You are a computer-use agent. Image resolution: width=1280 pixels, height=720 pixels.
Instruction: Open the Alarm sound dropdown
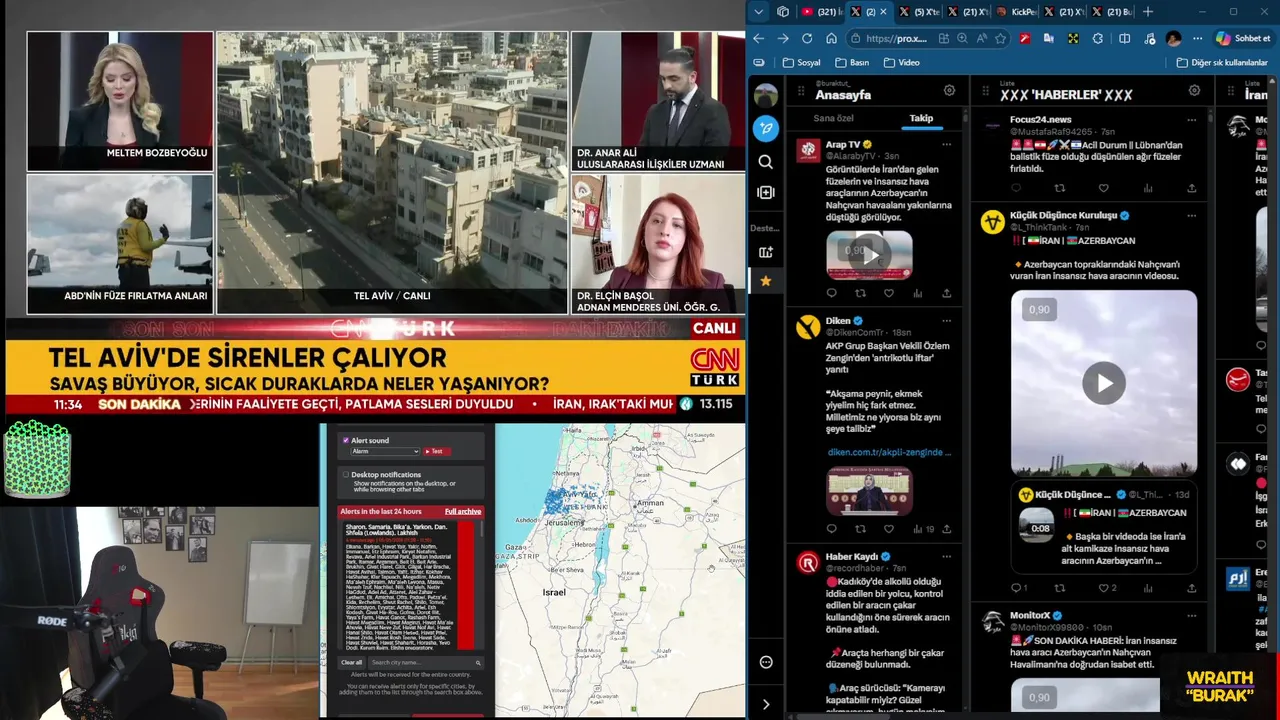(x=385, y=451)
